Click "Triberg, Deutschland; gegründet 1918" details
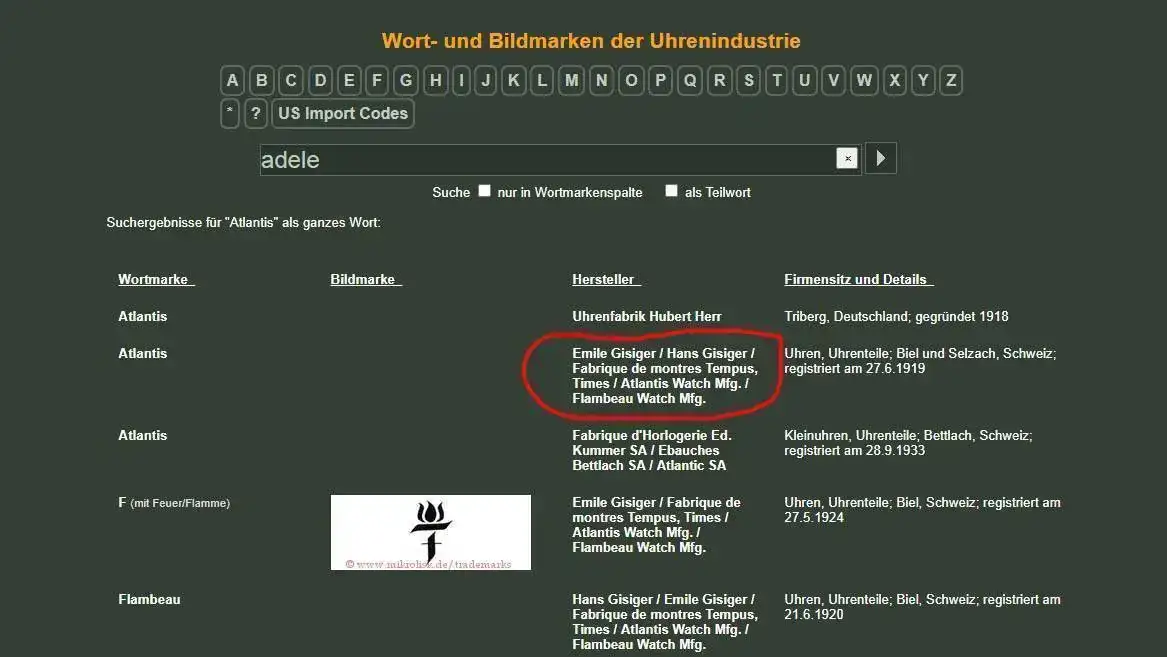Image resolution: width=1167 pixels, height=657 pixels. click(896, 316)
